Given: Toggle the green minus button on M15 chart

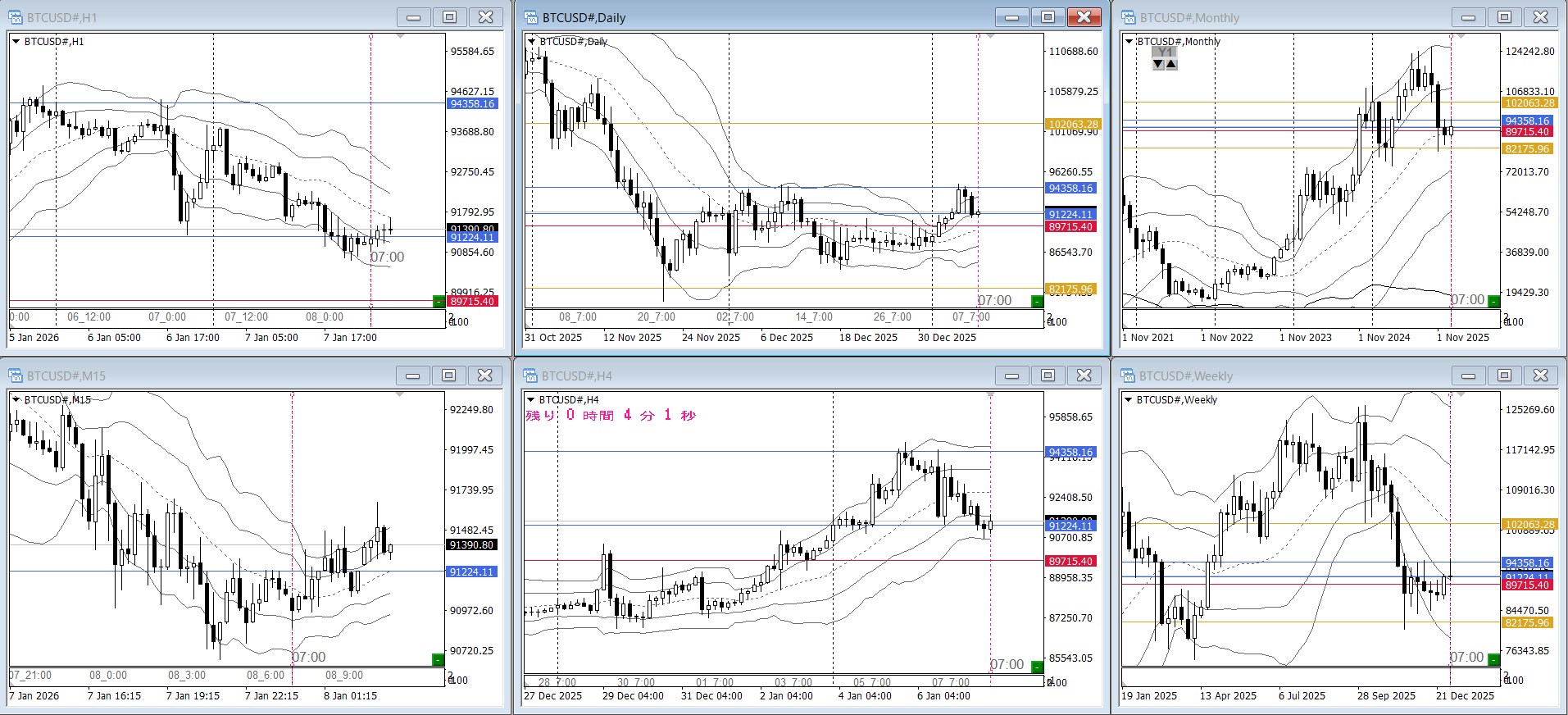Looking at the screenshot, I should click(438, 659).
